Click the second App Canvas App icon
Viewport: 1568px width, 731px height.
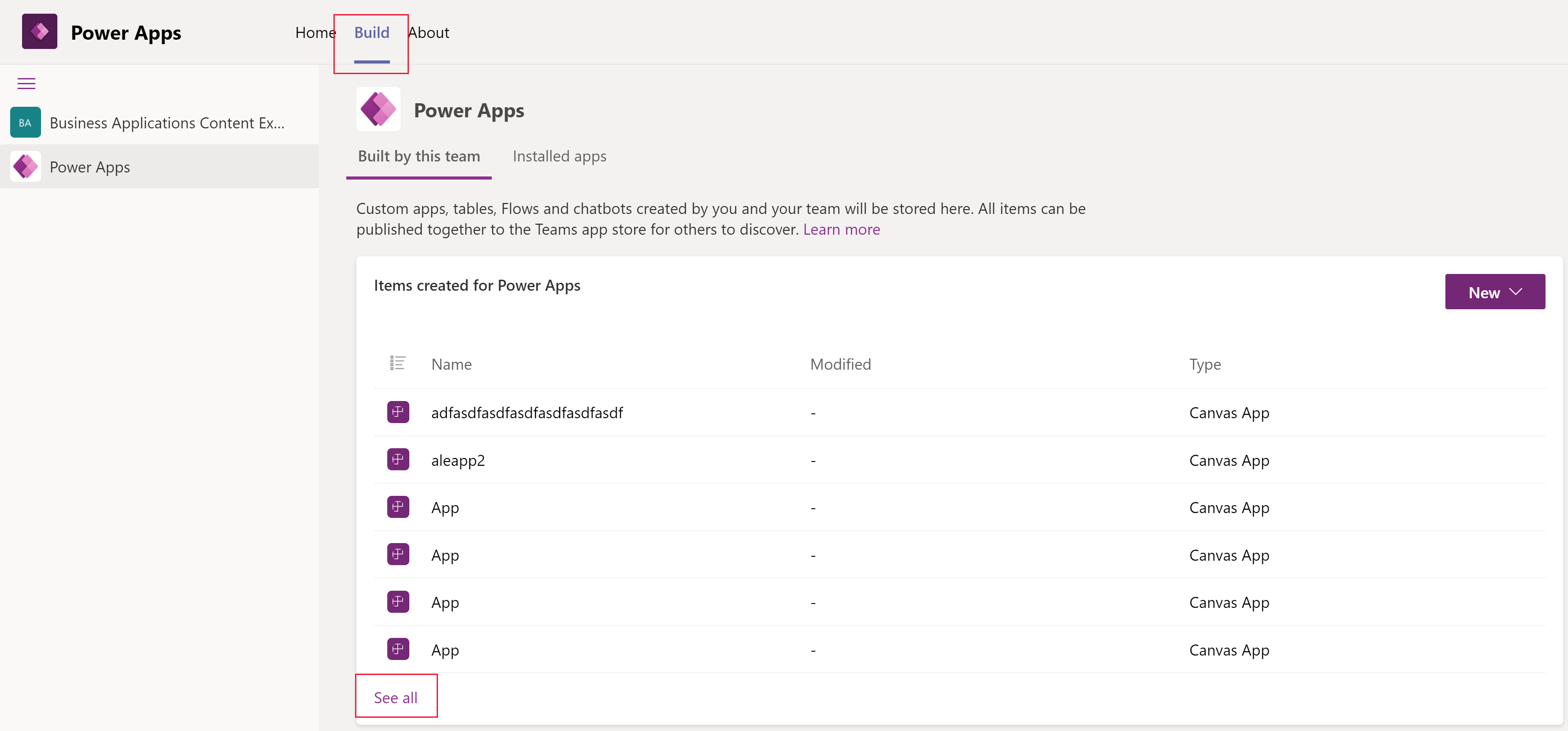[x=398, y=554]
